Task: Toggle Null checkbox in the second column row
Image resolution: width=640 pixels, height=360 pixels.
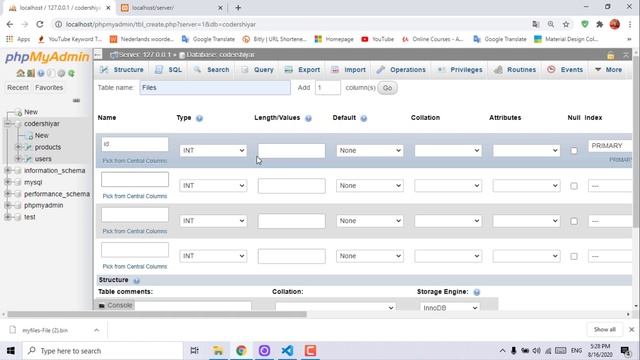Action: (574, 186)
